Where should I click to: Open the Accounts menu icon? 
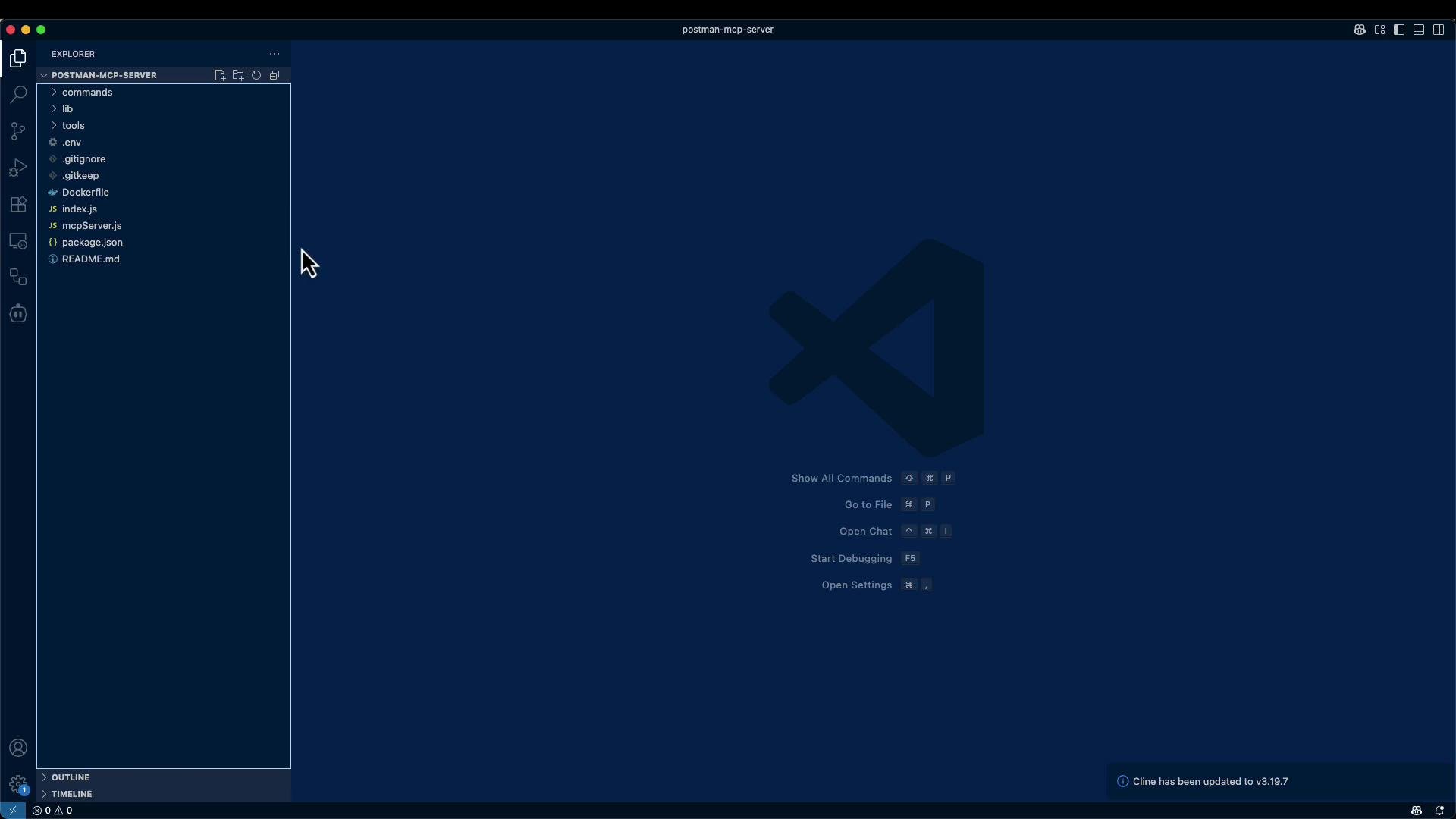(x=18, y=748)
